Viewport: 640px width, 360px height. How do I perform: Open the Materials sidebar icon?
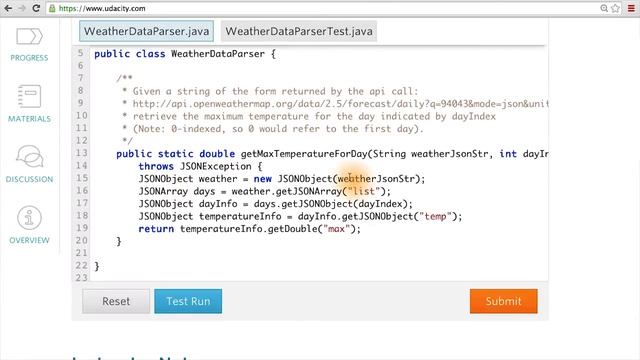(29, 96)
